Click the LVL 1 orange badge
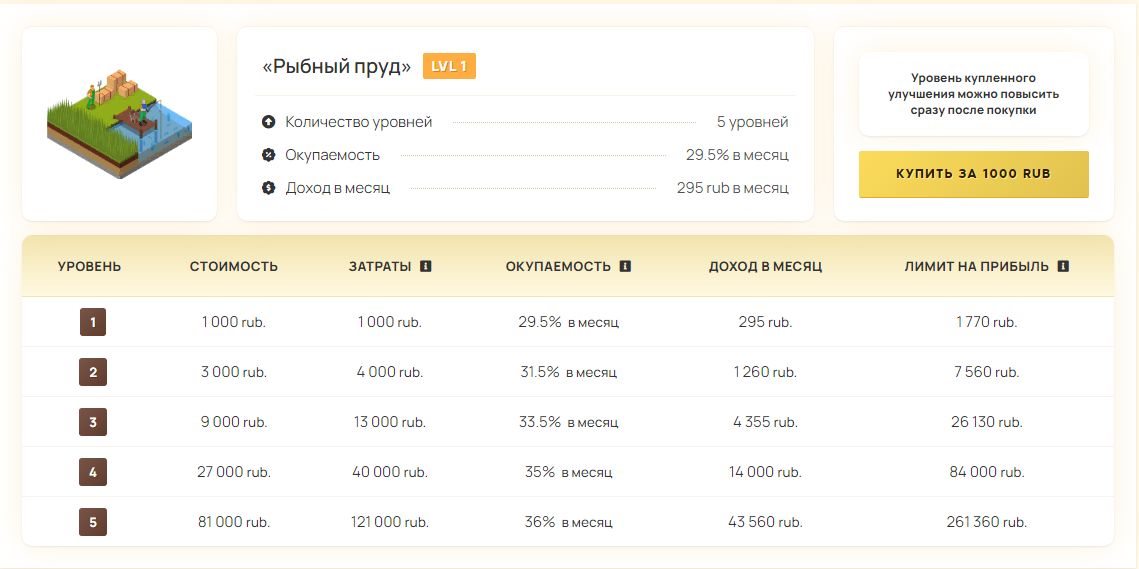The height and width of the screenshot is (569, 1139). 450,66
